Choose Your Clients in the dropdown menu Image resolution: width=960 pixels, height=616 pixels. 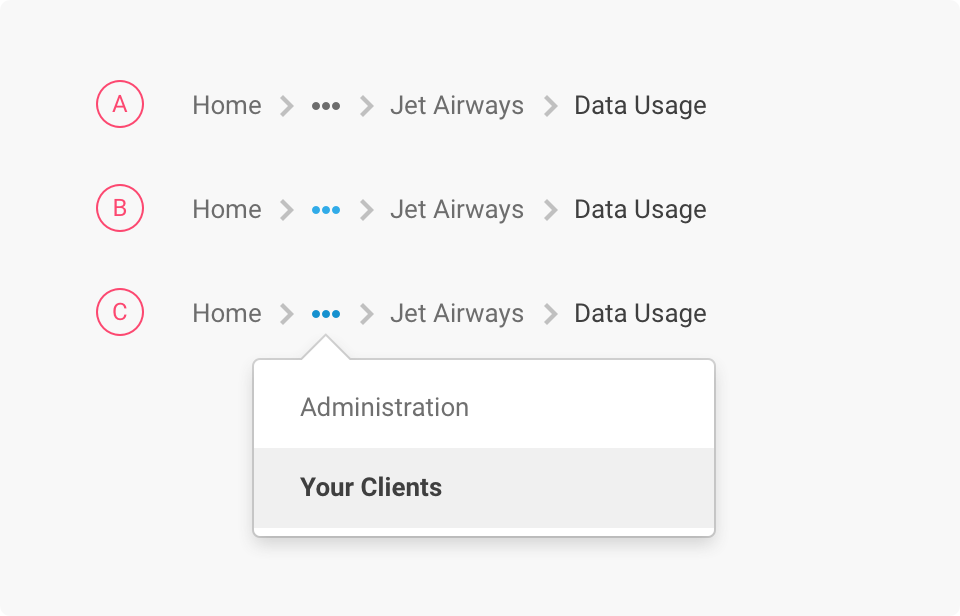pos(484,488)
